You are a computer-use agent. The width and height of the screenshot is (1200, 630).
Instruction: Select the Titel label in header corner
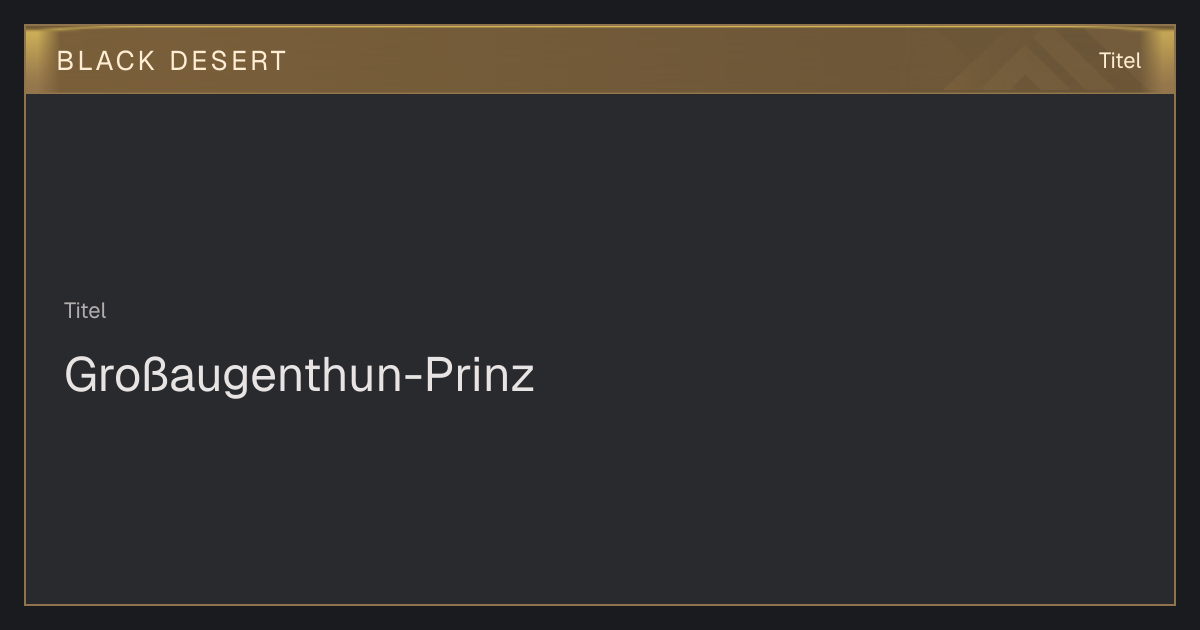(1120, 61)
